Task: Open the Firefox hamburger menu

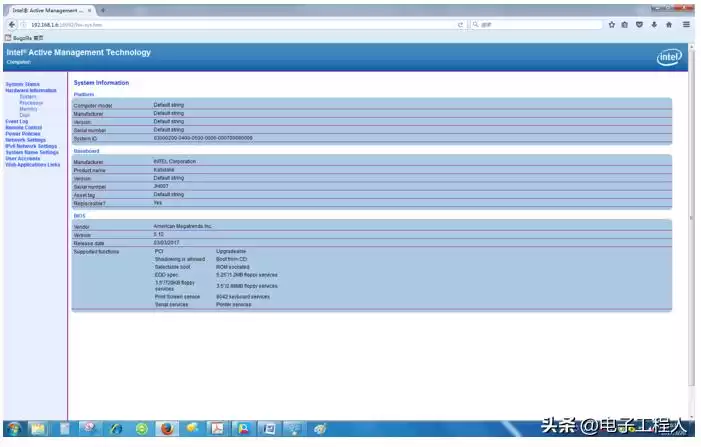Action: (x=687, y=24)
